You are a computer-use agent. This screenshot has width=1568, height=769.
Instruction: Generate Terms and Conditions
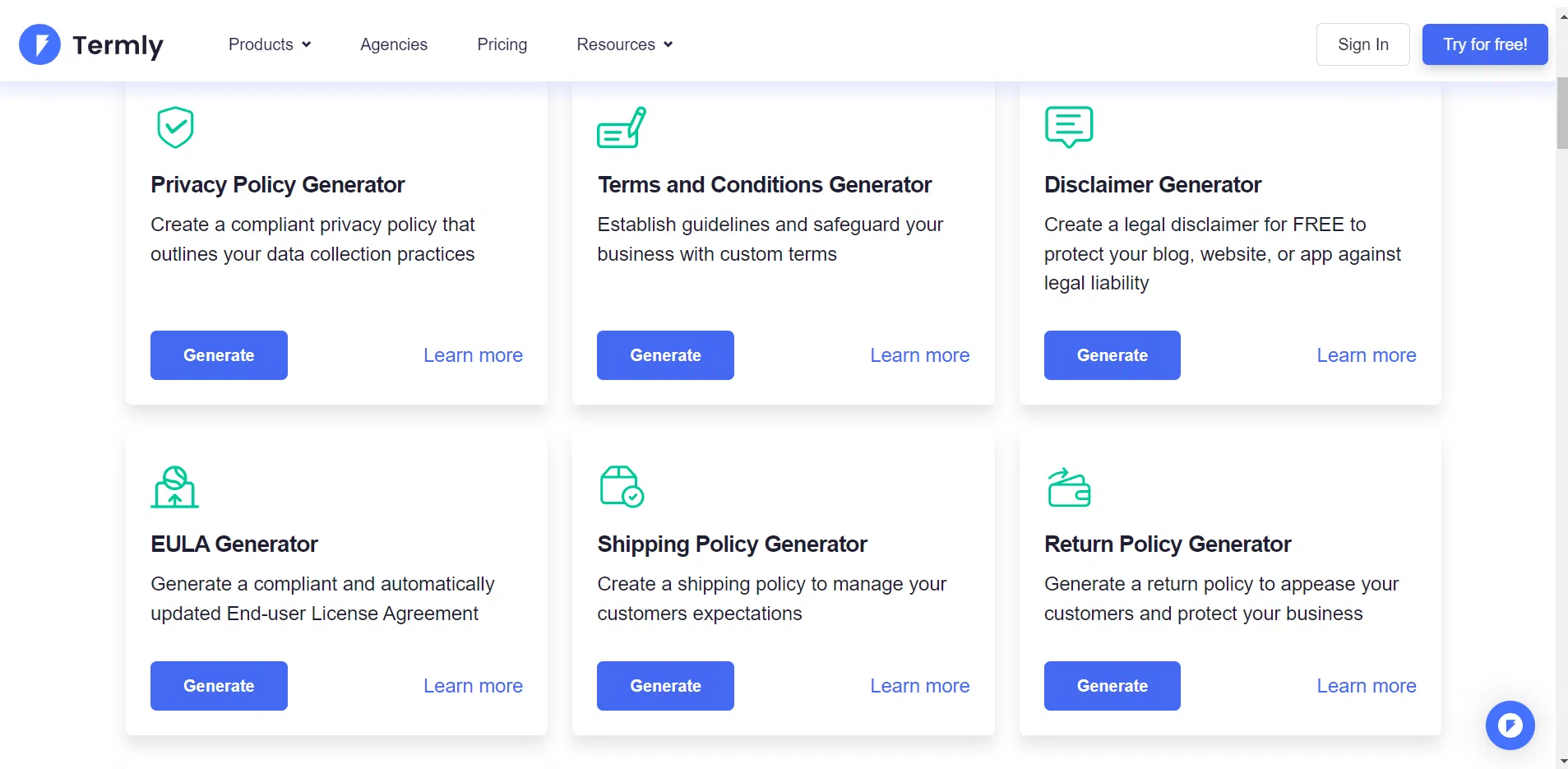tap(664, 354)
